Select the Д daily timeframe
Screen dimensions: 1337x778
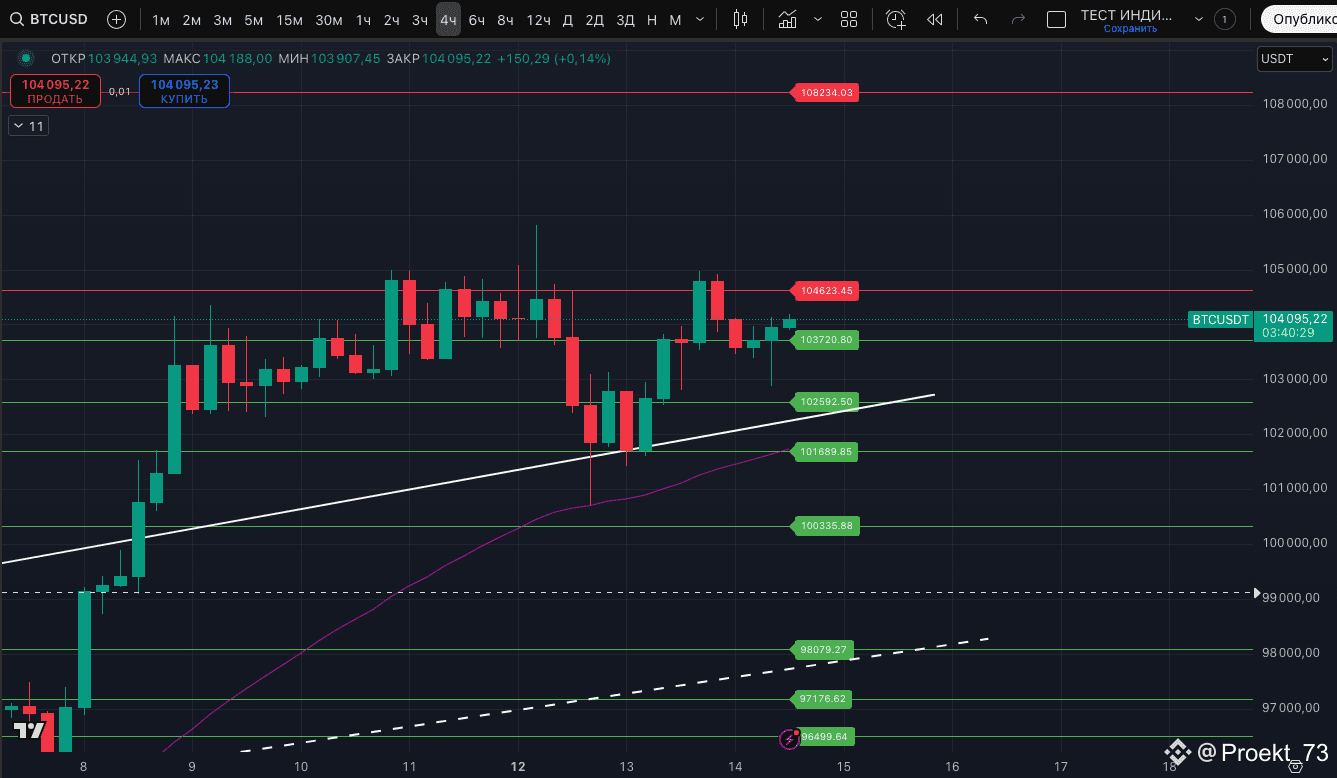point(567,19)
